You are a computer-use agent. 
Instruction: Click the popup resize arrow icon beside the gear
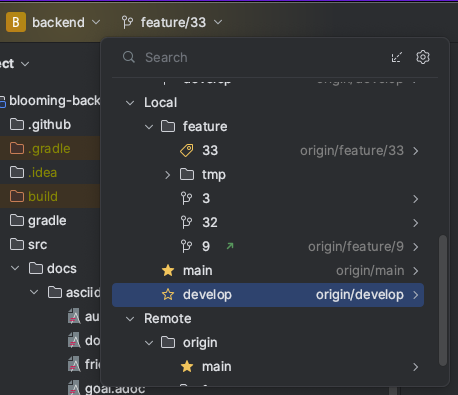397,57
